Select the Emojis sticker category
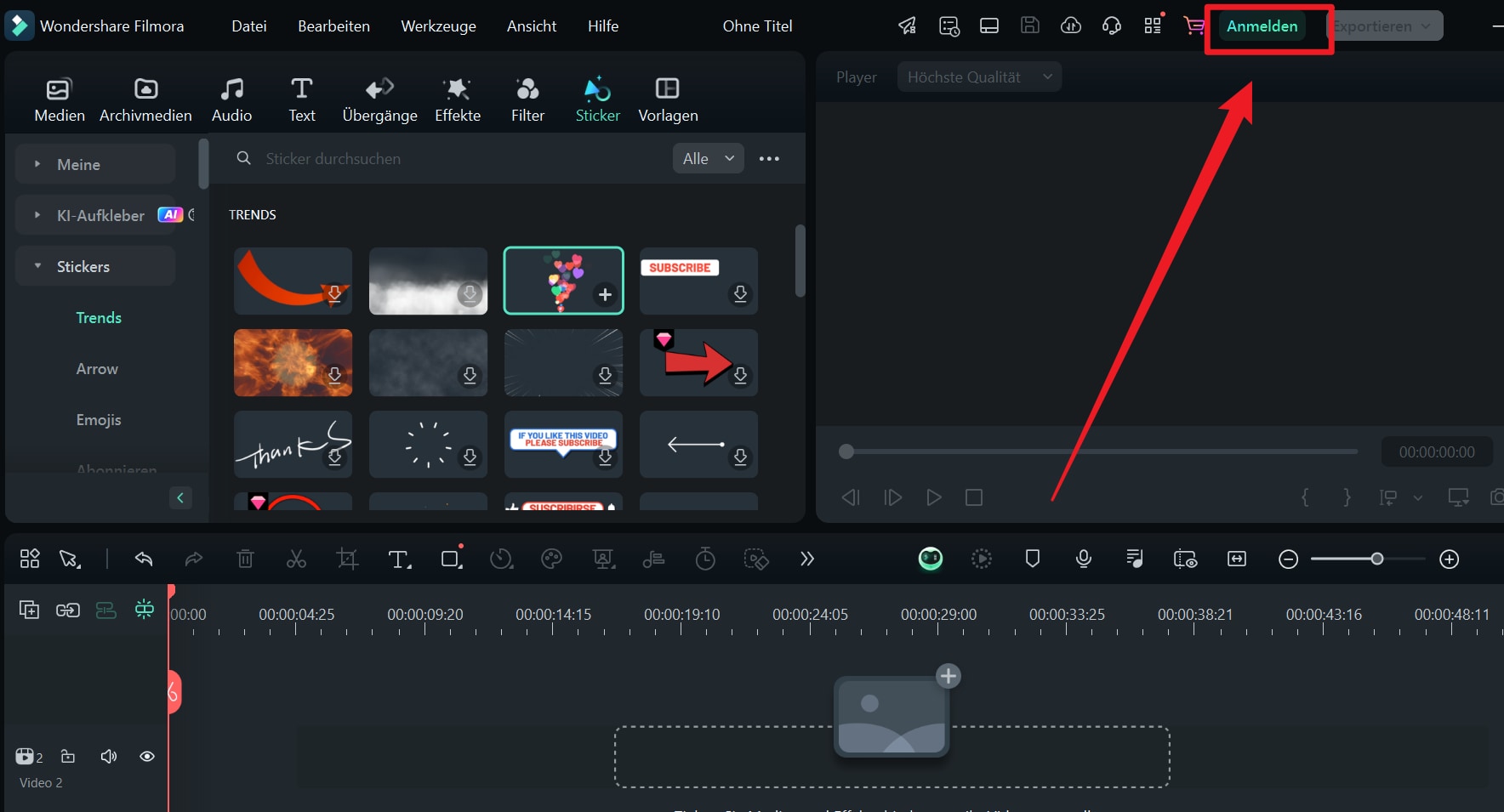 [99, 419]
